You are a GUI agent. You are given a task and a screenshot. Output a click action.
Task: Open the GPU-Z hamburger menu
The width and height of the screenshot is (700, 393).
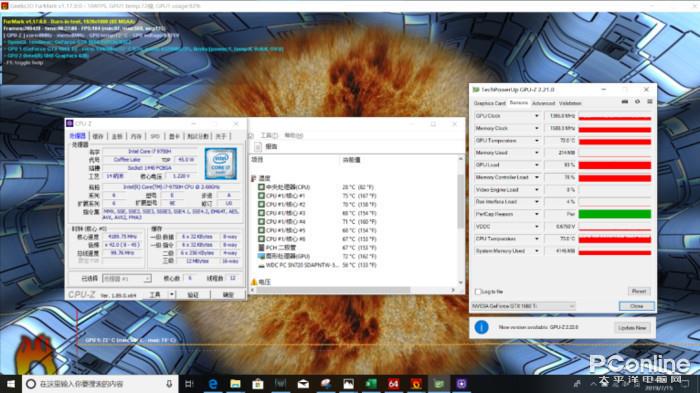tap(650, 102)
